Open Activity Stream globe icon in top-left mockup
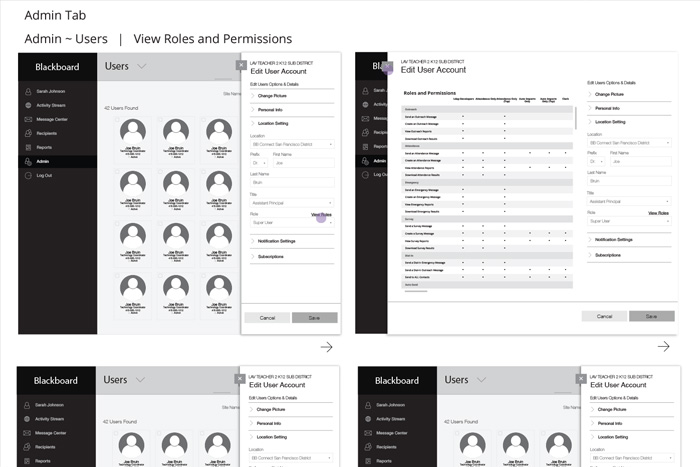 pyautogui.click(x=28, y=105)
